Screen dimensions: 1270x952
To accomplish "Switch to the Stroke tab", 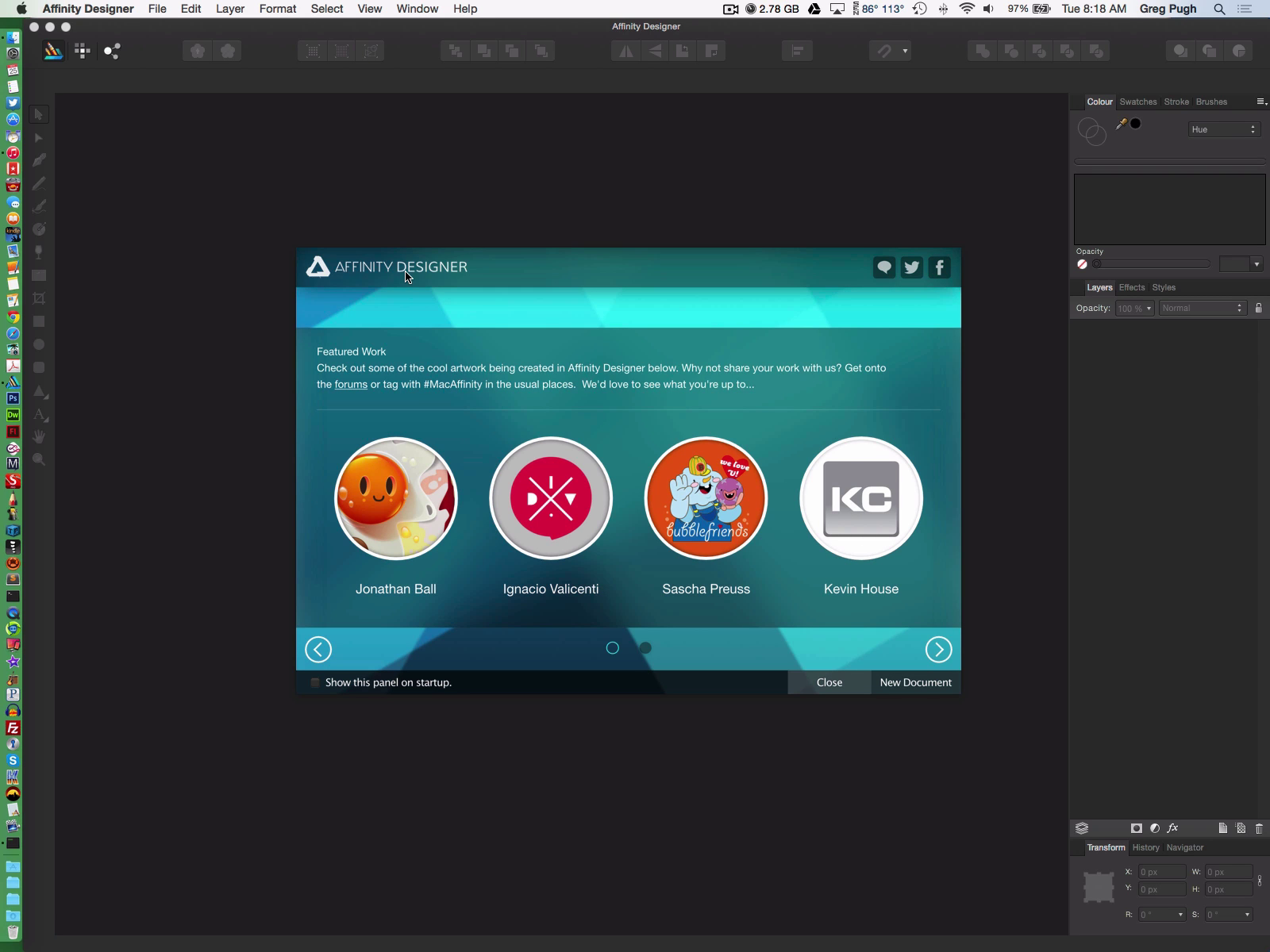I will (1176, 102).
